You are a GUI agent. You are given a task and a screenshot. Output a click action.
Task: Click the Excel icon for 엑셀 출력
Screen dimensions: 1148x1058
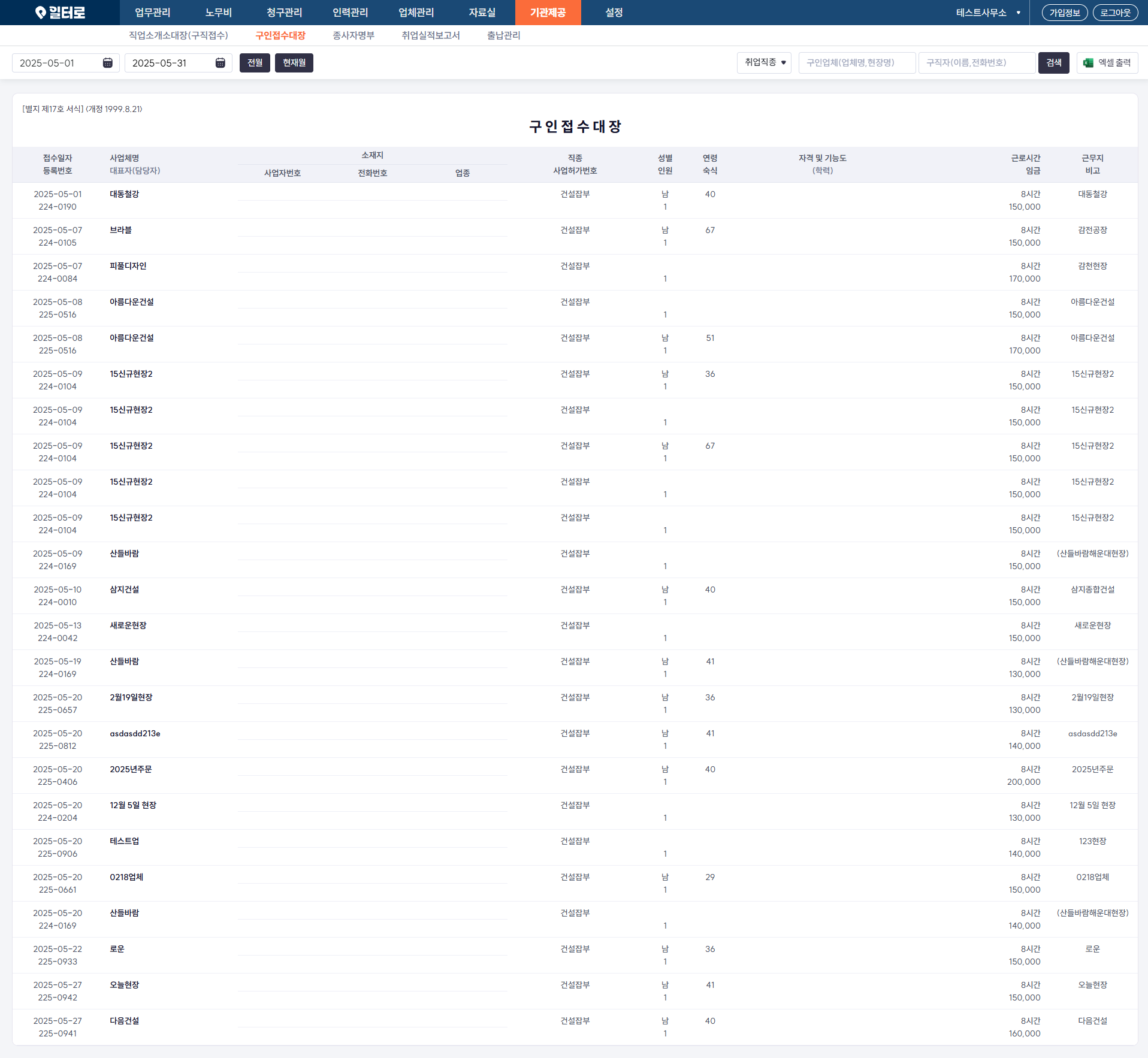(1089, 63)
